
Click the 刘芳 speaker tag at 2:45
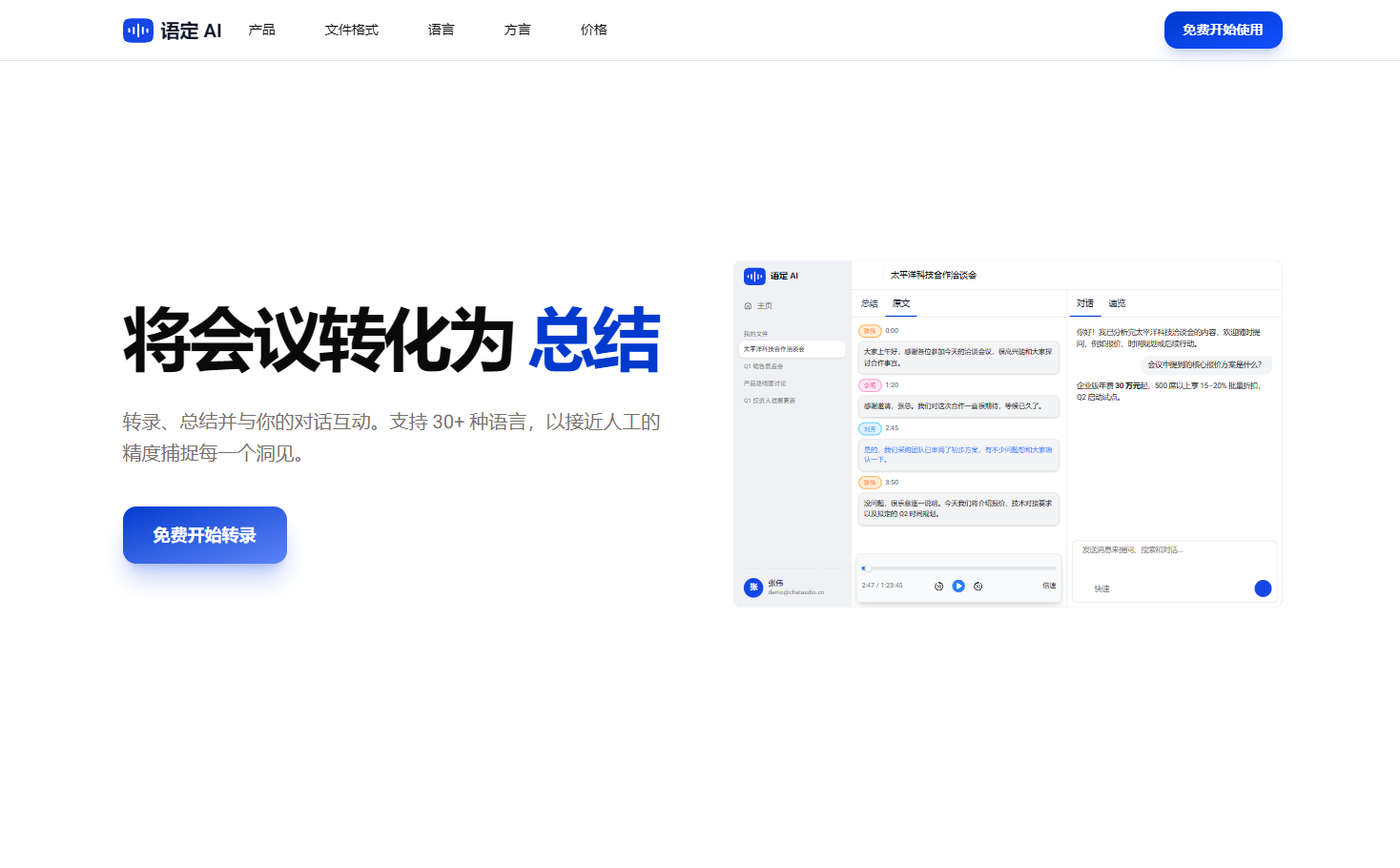870,429
